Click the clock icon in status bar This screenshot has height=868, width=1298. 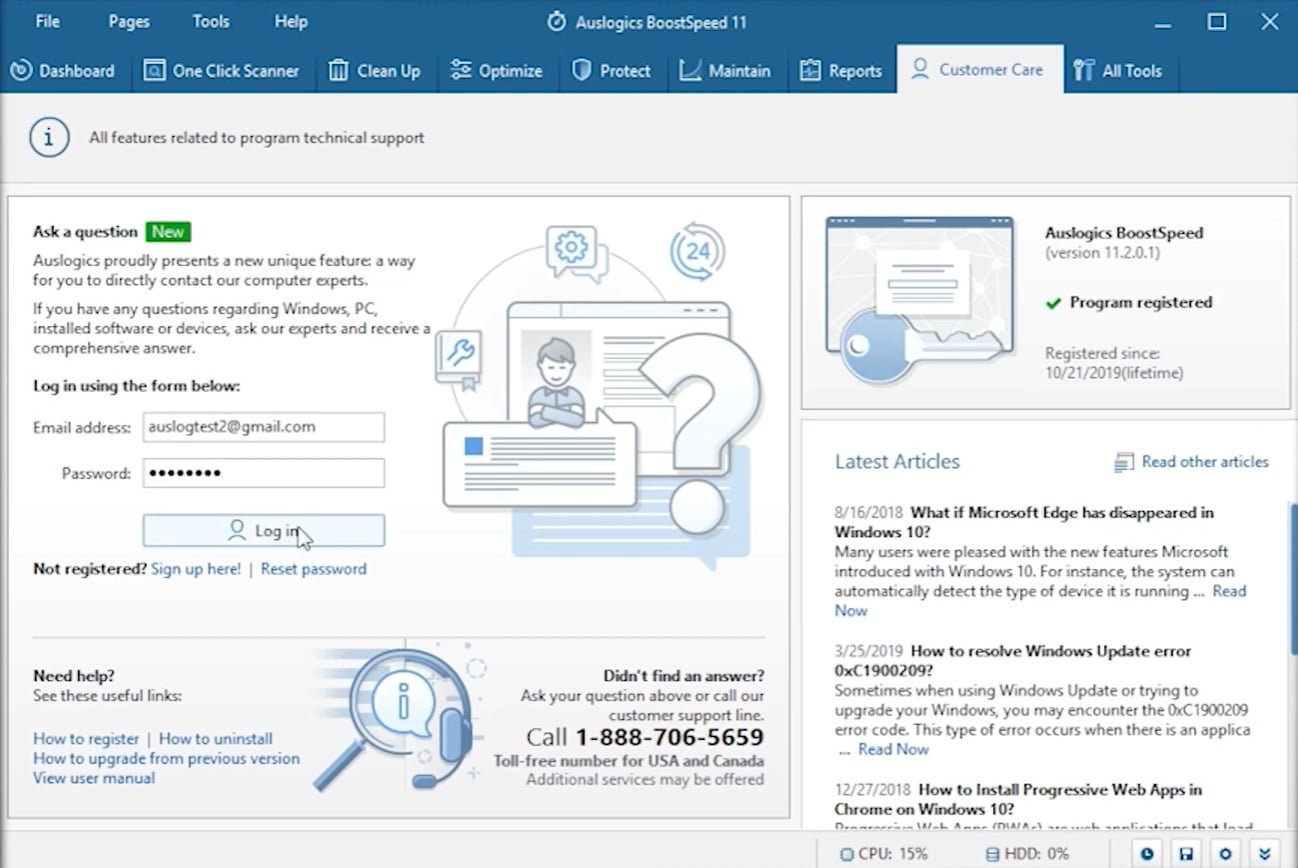pos(1147,854)
